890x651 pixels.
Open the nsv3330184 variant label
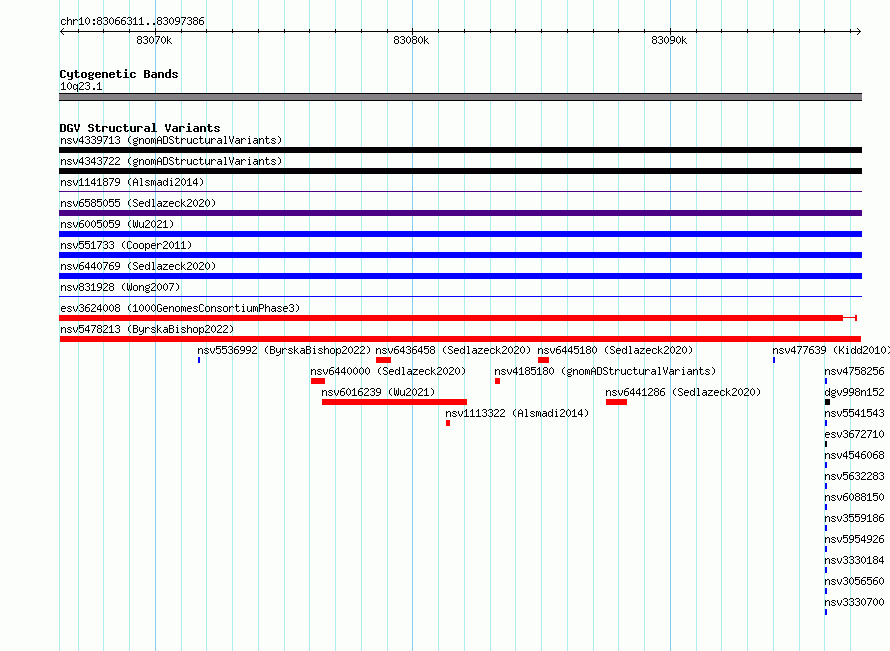pyautogui.click(x=854, y=560)
